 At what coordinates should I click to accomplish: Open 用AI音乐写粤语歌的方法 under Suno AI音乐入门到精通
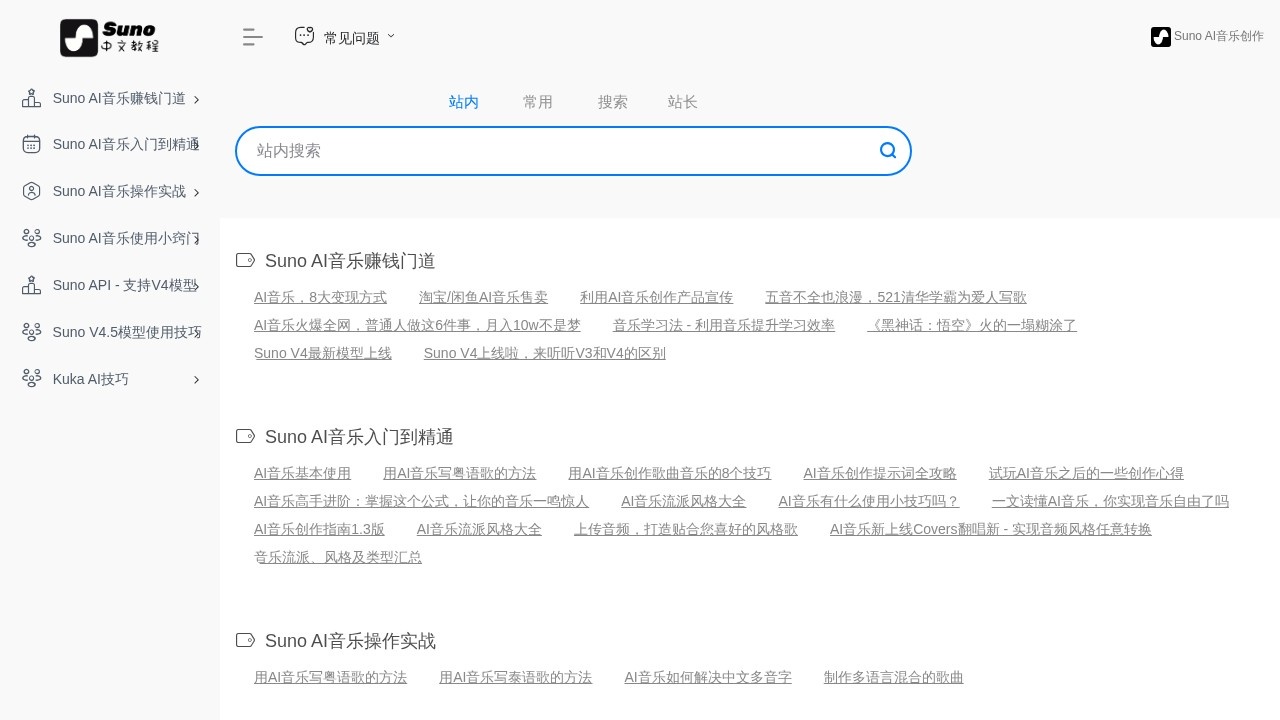click(459, 473)
